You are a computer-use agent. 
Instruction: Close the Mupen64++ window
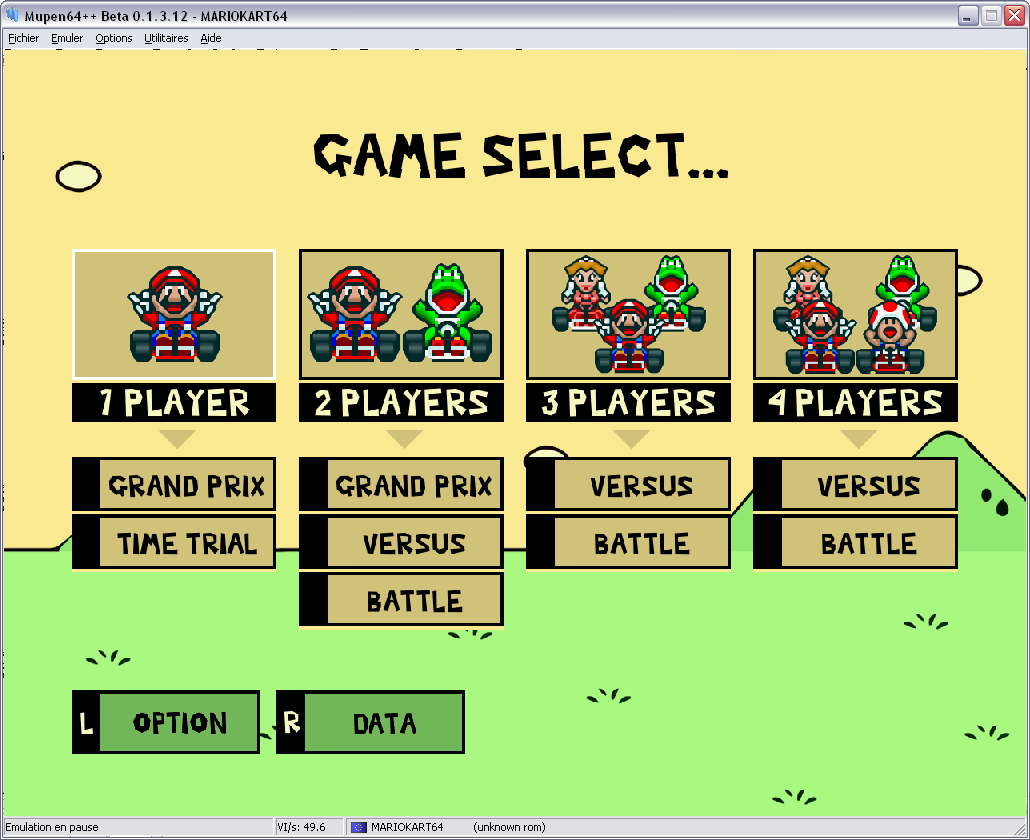coord(1014,15)
